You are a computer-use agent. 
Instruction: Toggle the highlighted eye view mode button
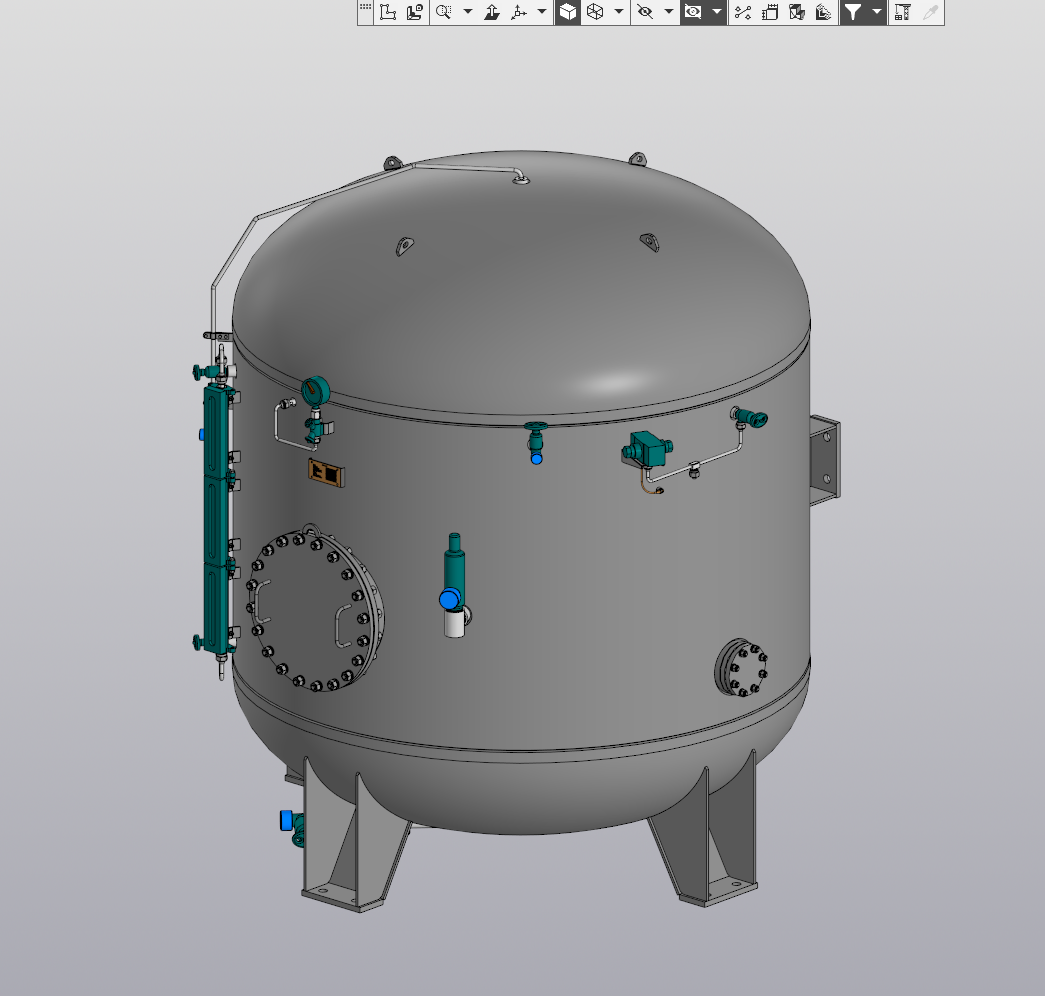[693, 12]
